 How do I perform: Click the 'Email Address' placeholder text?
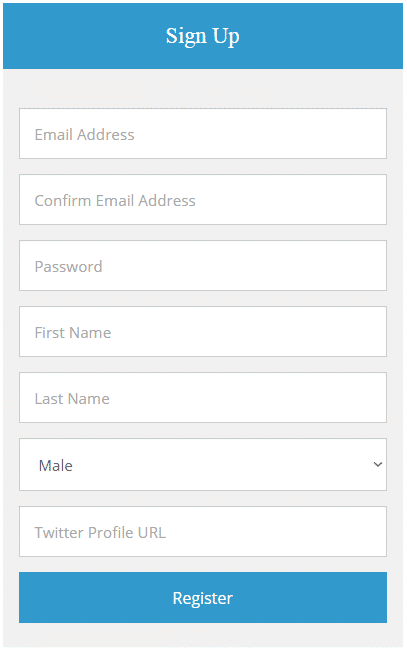(x=84, y=135)
